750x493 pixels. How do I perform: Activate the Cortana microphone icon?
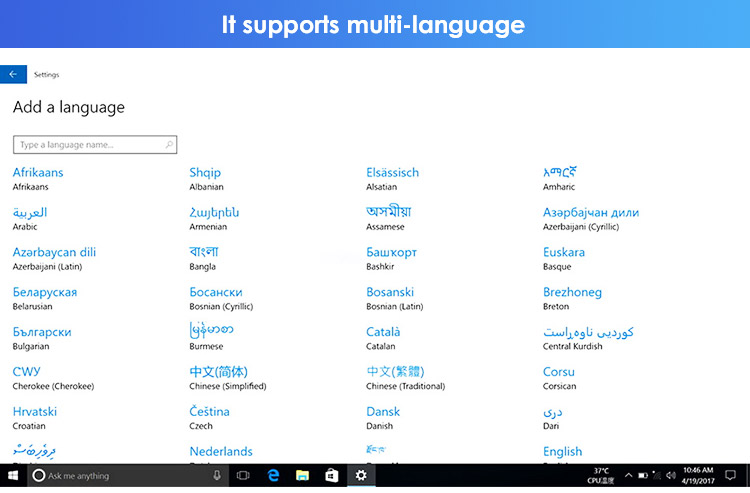[217, 475]
